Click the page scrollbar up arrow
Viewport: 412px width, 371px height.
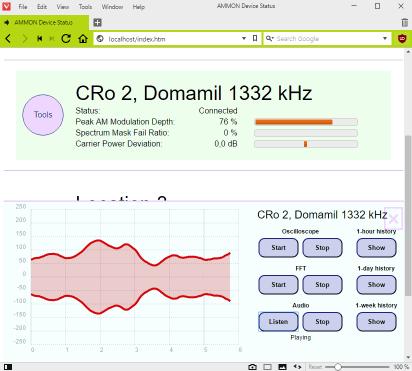point(408,52)
